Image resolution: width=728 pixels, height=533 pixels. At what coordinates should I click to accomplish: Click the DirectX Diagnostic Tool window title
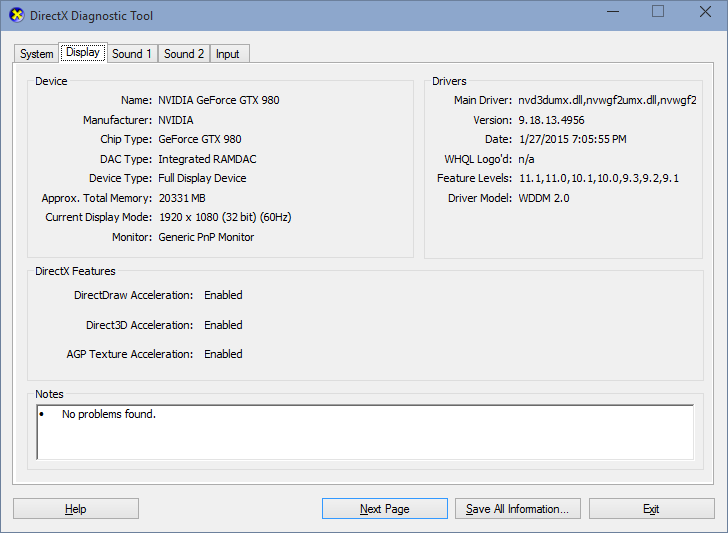click(91, 16)
